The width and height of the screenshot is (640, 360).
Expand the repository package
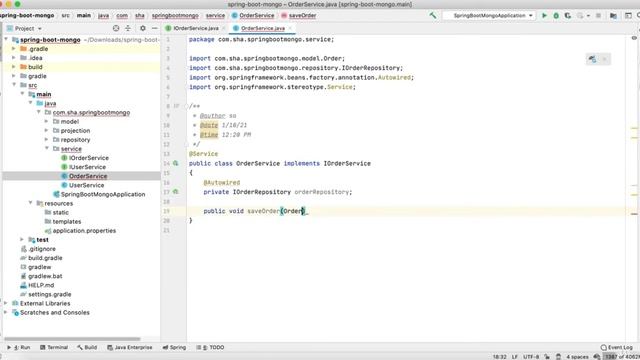pyautogui.click(x=47, y=140)
